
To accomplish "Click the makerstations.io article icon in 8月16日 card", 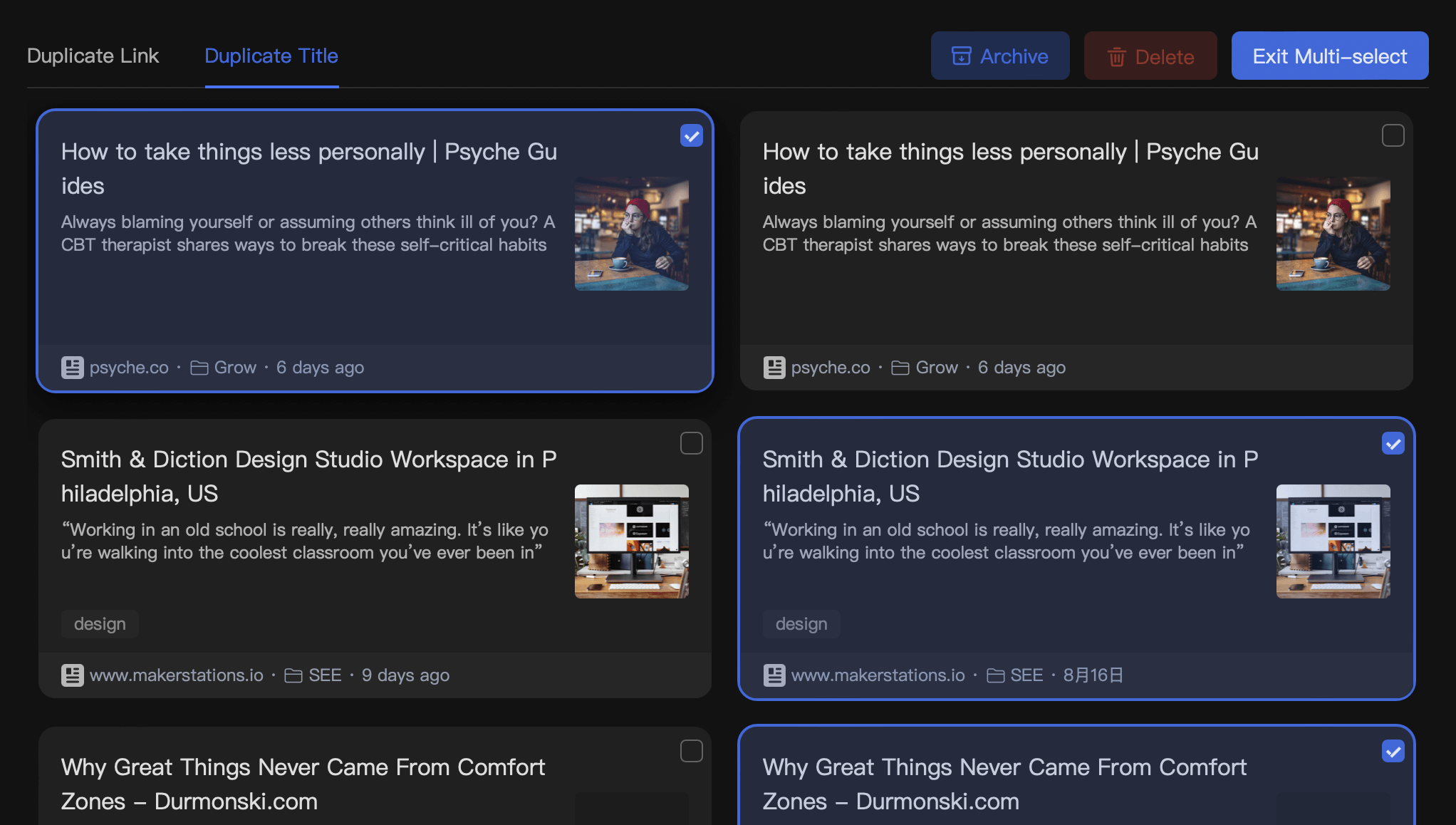I will pos(774,675).
